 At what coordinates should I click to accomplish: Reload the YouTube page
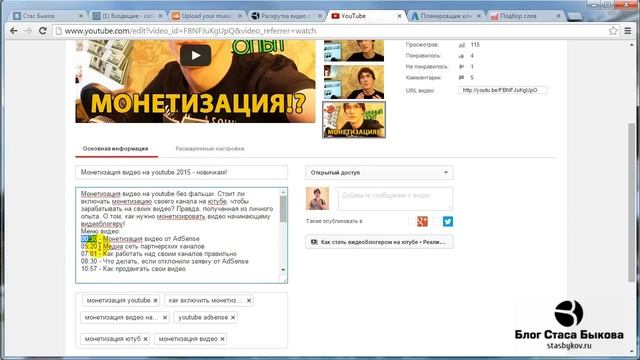[x=42, y=31]
